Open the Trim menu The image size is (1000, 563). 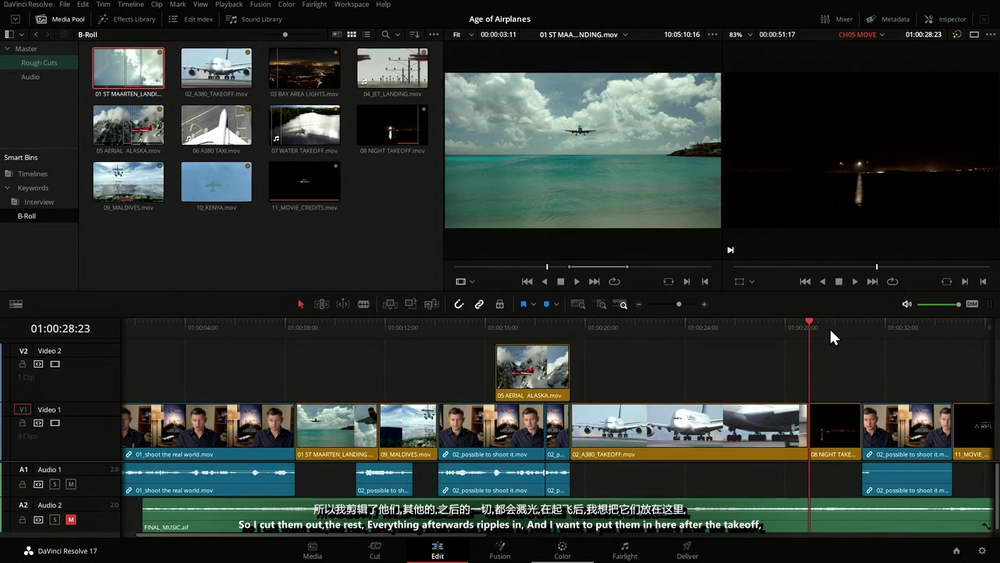tap(103, 4)
